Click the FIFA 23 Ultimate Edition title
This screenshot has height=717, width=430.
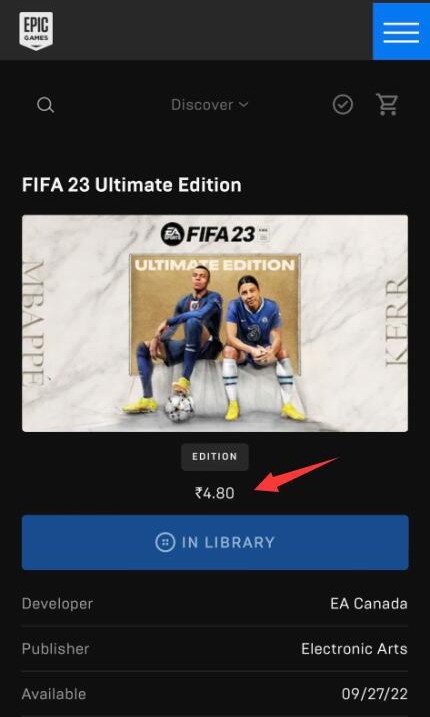pos(132,185)
